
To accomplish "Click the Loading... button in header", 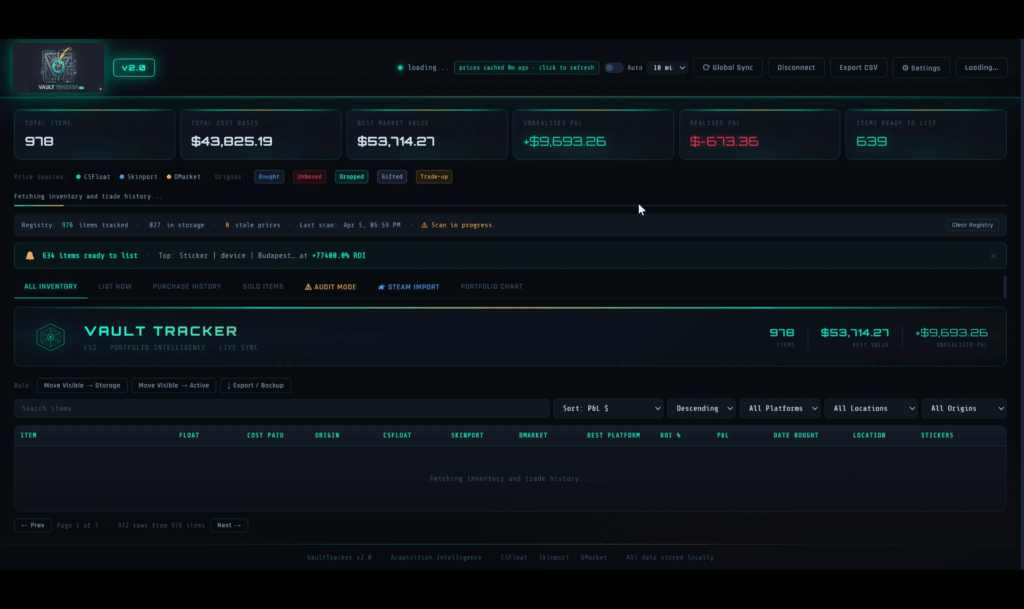I will [981, 68].
